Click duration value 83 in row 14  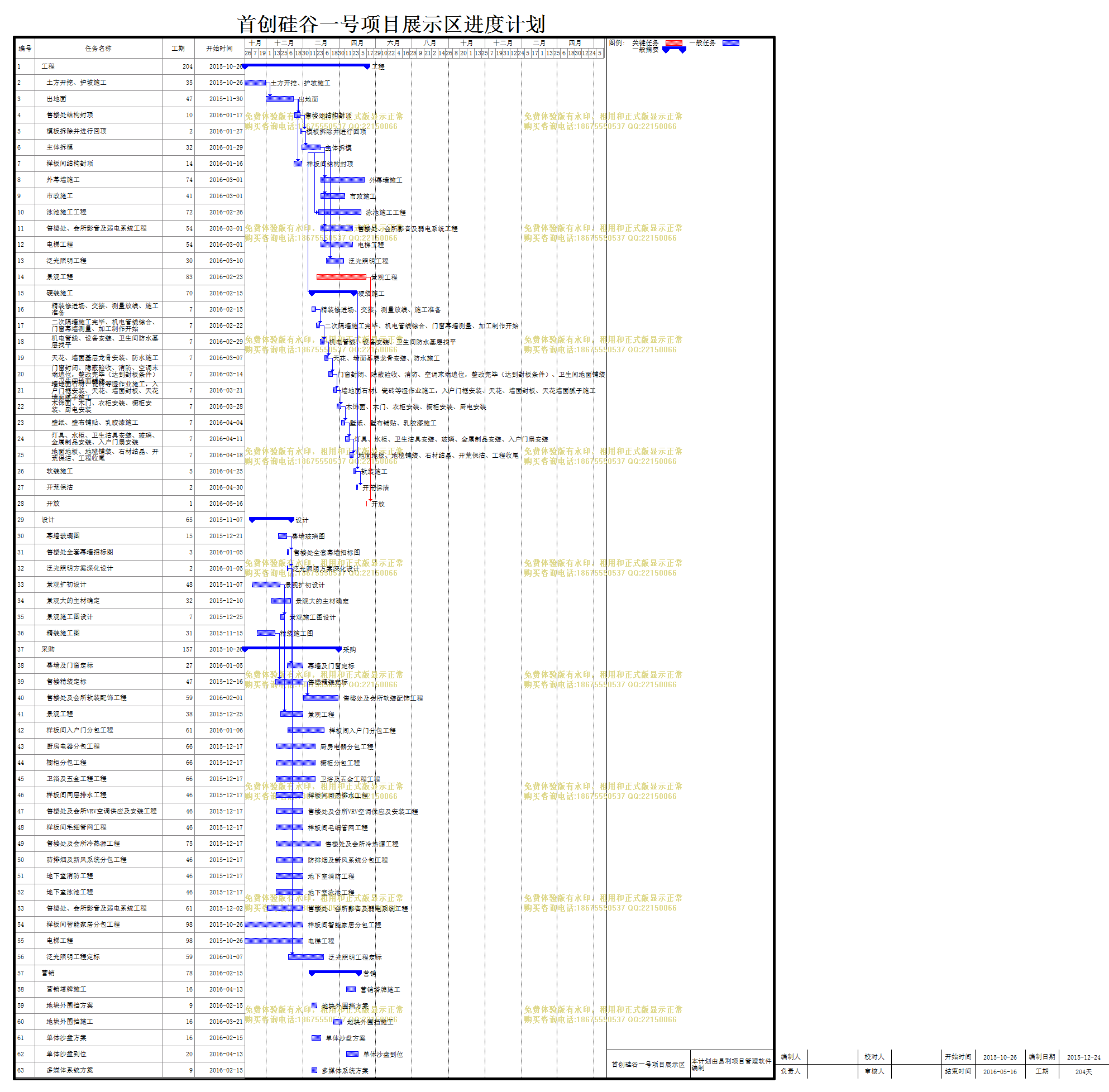point(189,277)
